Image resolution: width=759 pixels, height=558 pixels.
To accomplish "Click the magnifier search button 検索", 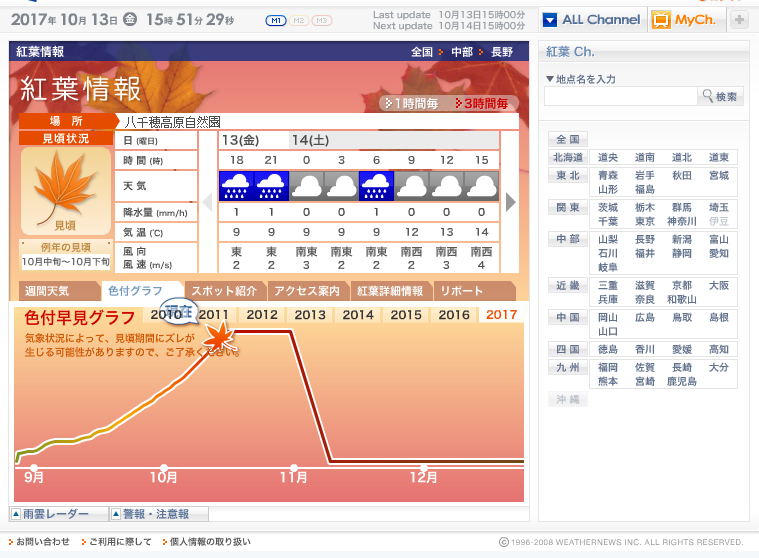I will [720, 96].
